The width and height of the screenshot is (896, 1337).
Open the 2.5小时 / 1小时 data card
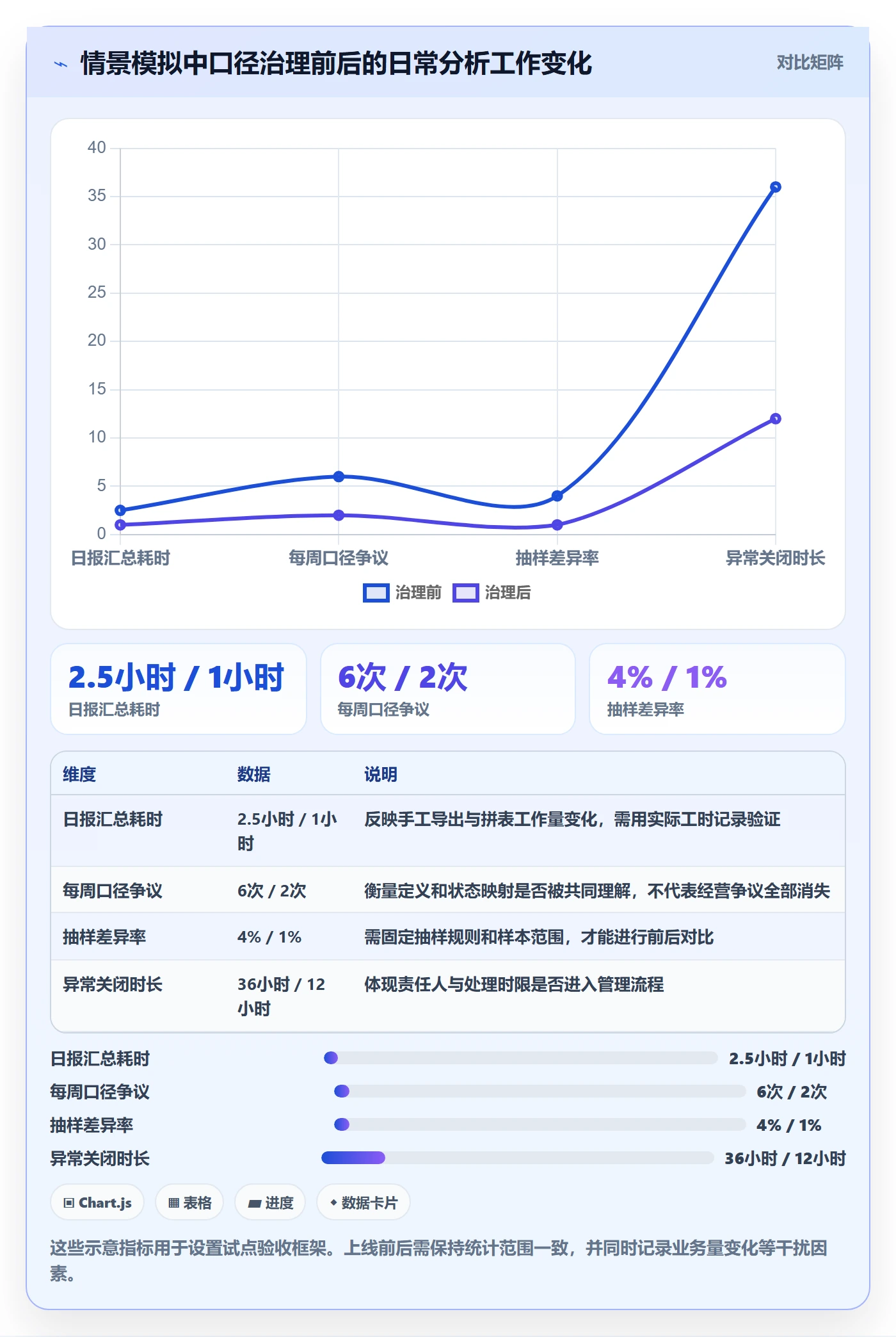coord(179,689)
